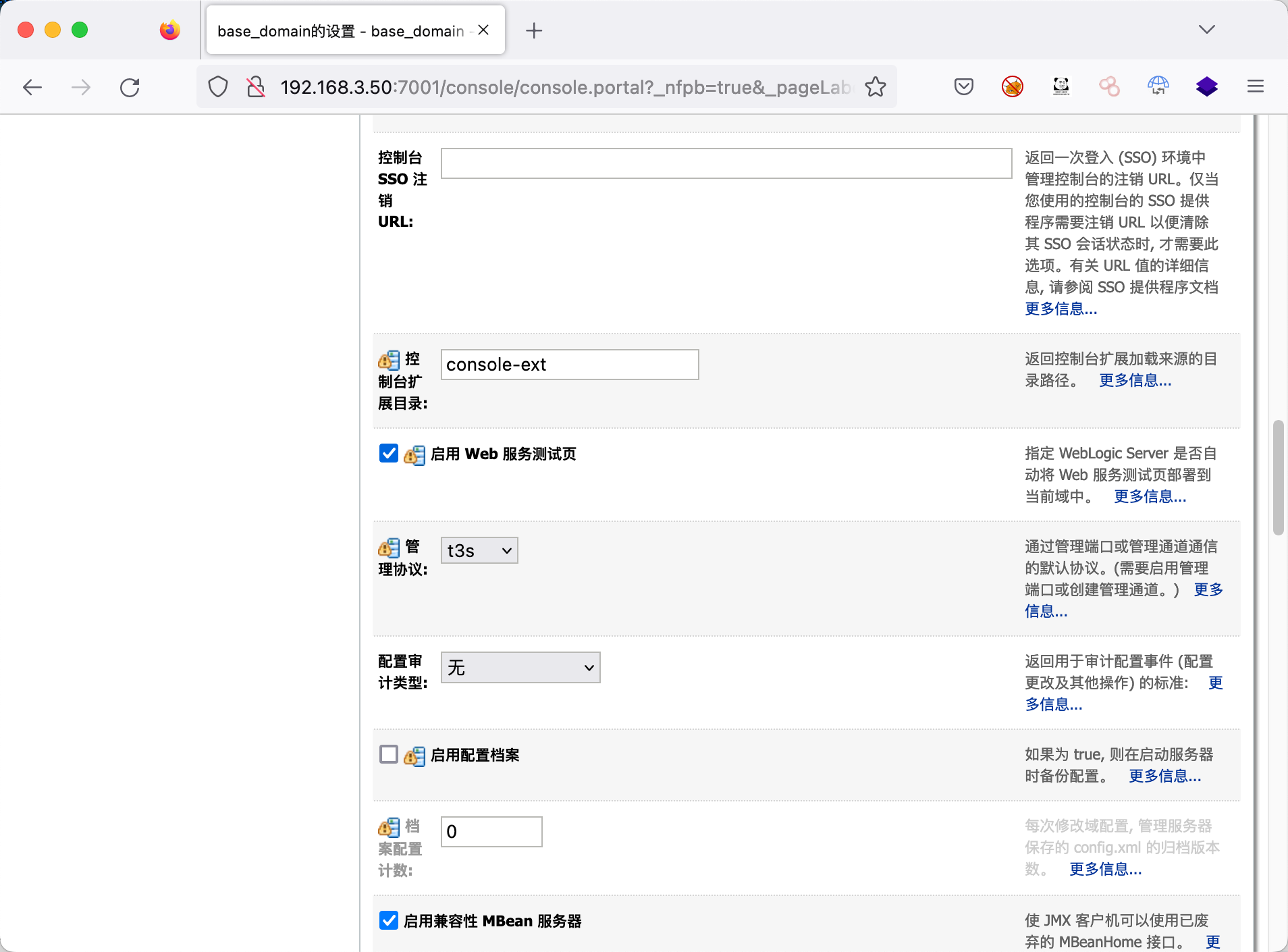The height and width of the screenshot is (952, 1288).
Task: Enable the 启用配置档案 checkbox
Action: (x=389, y=754)
